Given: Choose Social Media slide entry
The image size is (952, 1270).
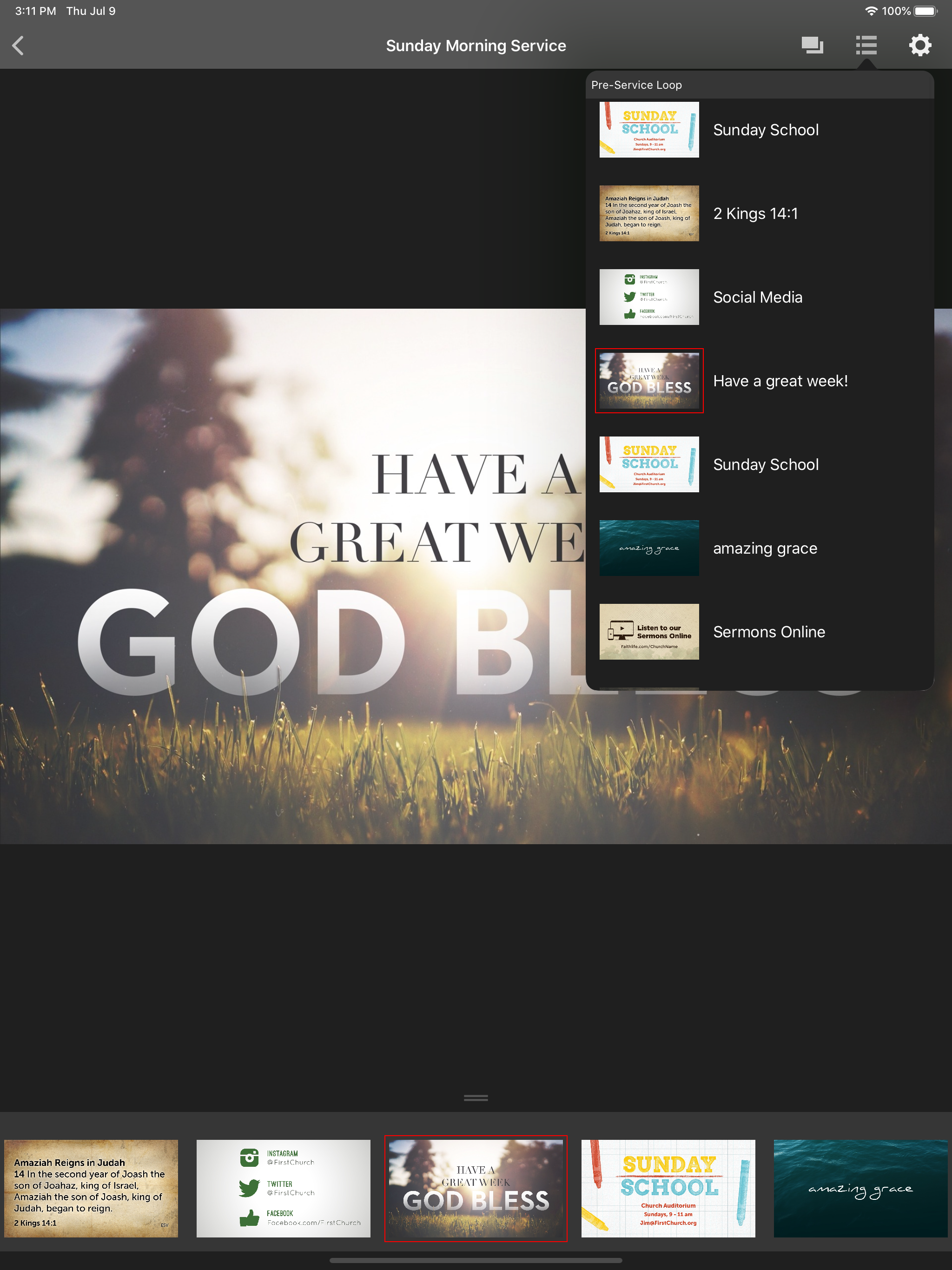Looking at the screenshot, I should pos(757,298).
